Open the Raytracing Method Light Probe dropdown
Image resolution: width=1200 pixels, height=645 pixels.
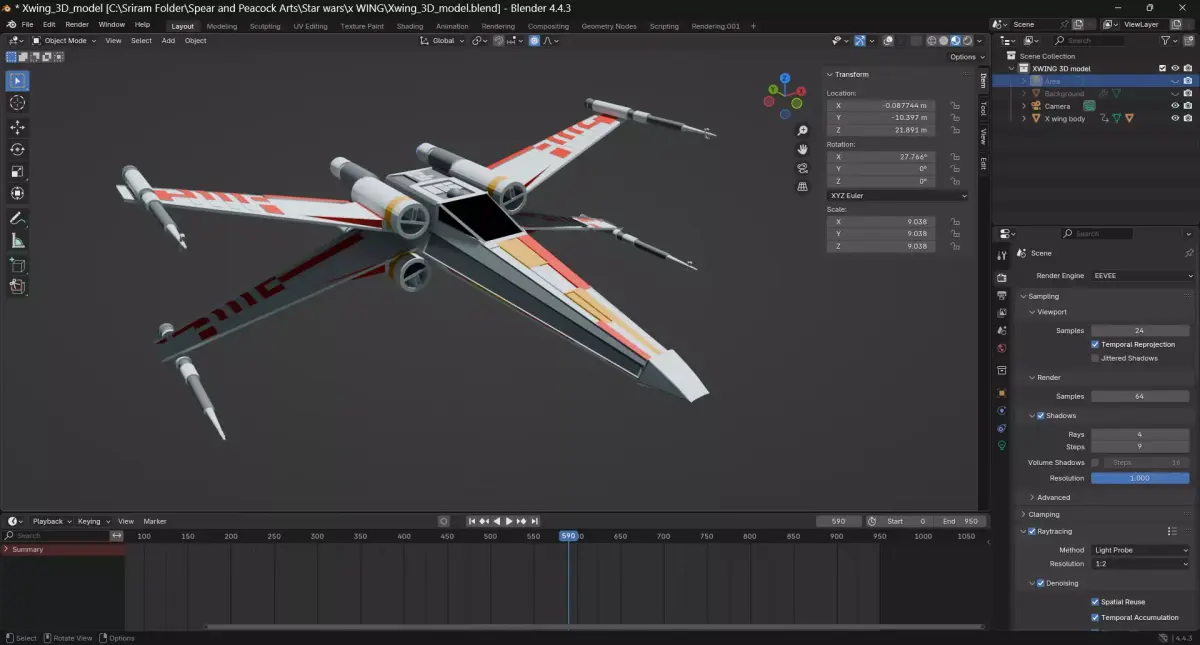[1140, 550]
